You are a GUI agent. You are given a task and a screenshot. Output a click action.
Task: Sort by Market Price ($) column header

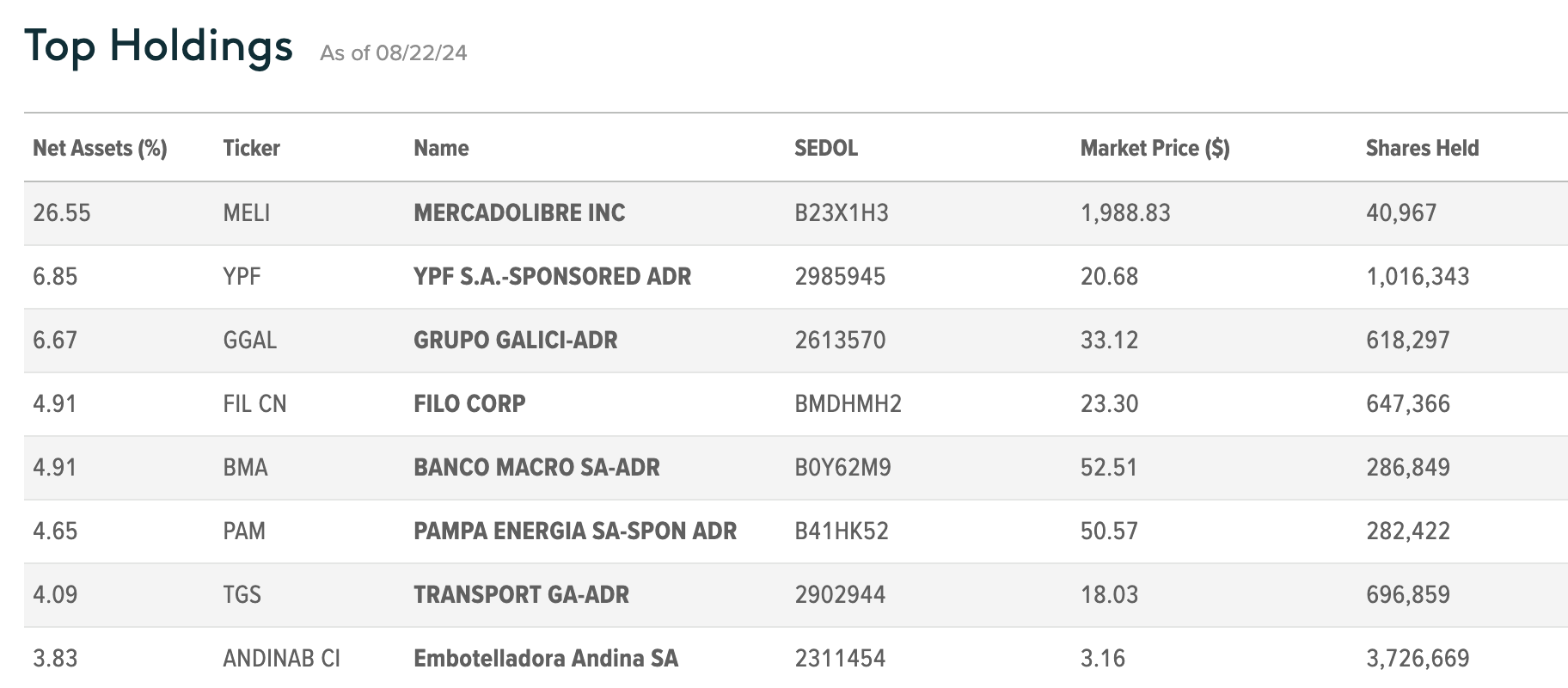[x=1155, y=148]
